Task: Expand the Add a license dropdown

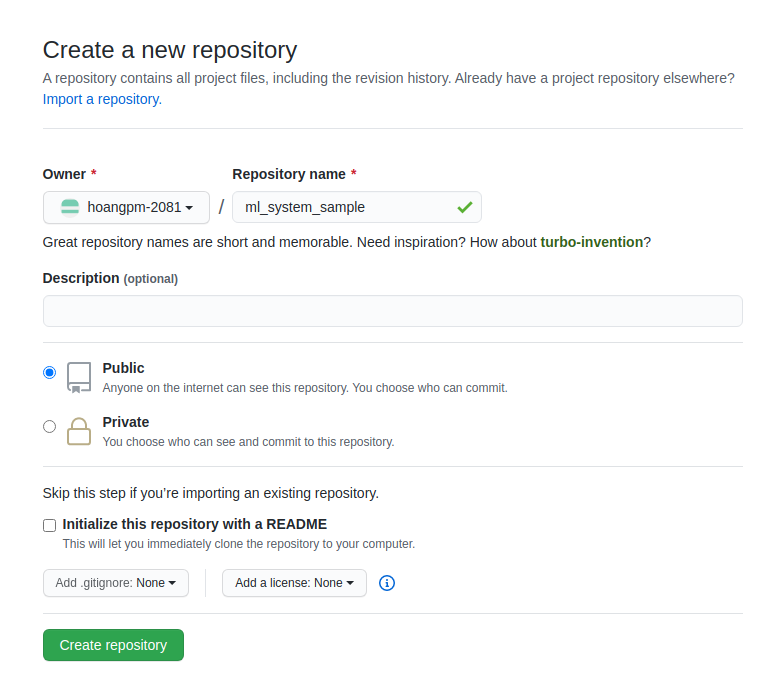Action: (294, 583)
